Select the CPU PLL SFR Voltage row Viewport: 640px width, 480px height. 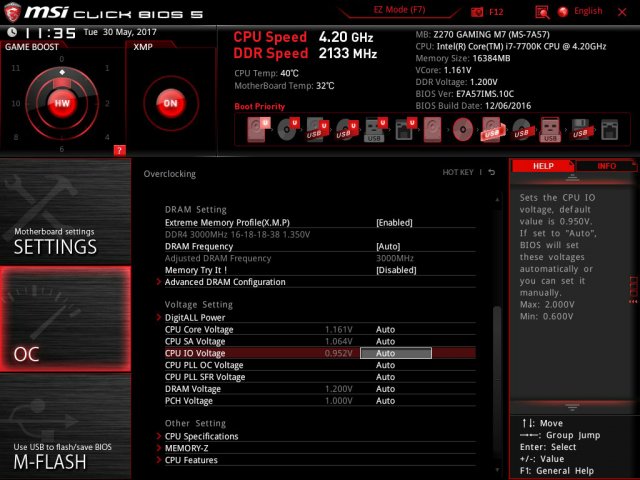[x=320, y=377]
